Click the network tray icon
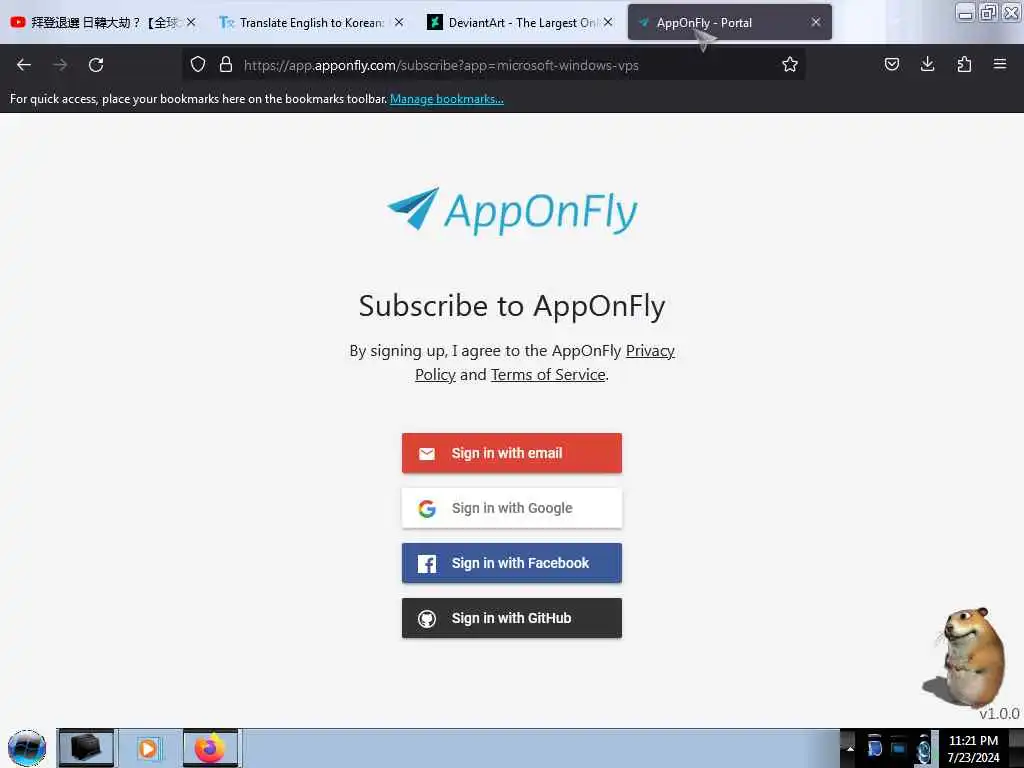The height and width of the screenshot is (768, 1024). coord(899,748)
